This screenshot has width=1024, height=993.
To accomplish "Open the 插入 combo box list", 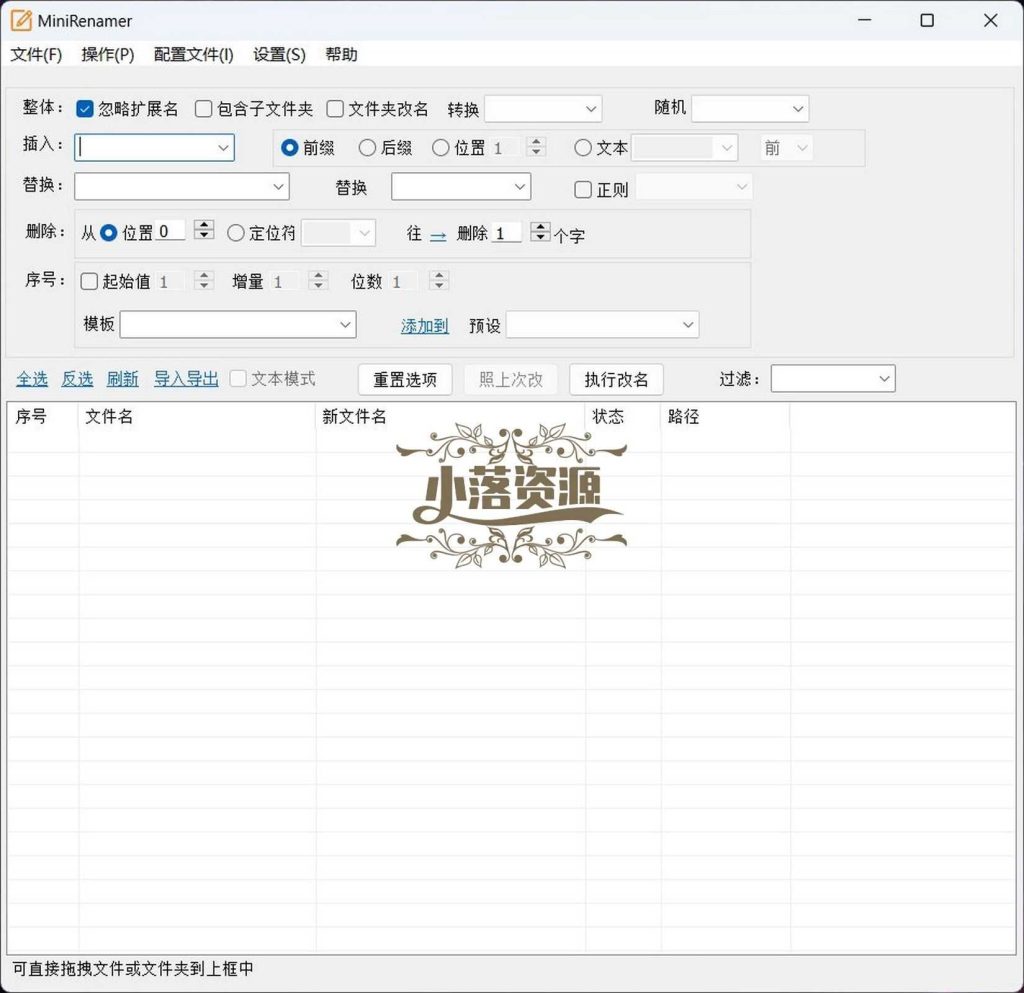I will click(x=223, y=148).
